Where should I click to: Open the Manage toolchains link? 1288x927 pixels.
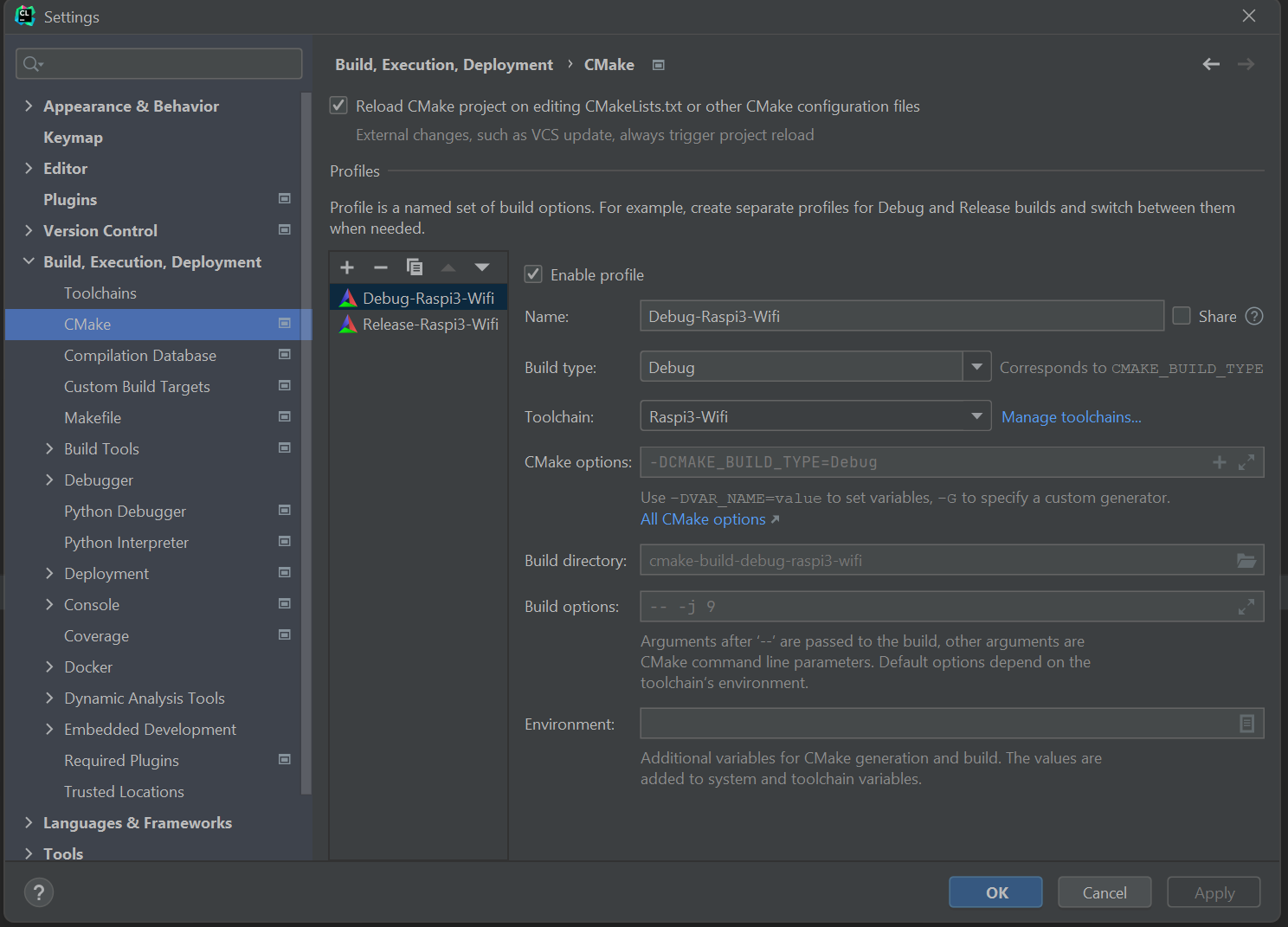(x=1071, y=417)
